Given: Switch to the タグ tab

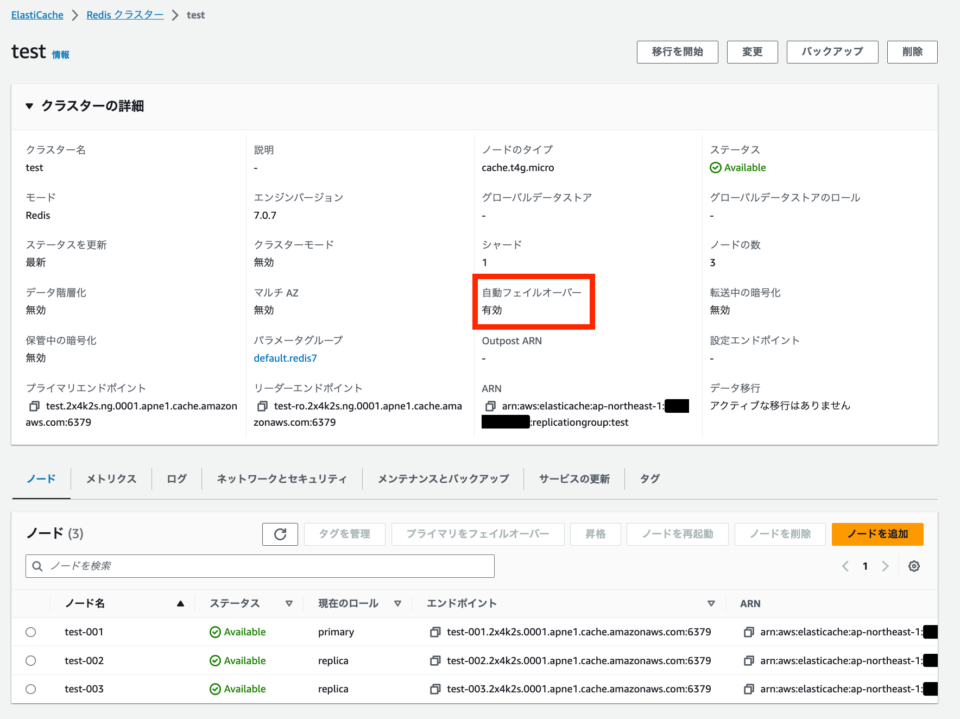Looking at the screenshot, I should coord(649,478).
